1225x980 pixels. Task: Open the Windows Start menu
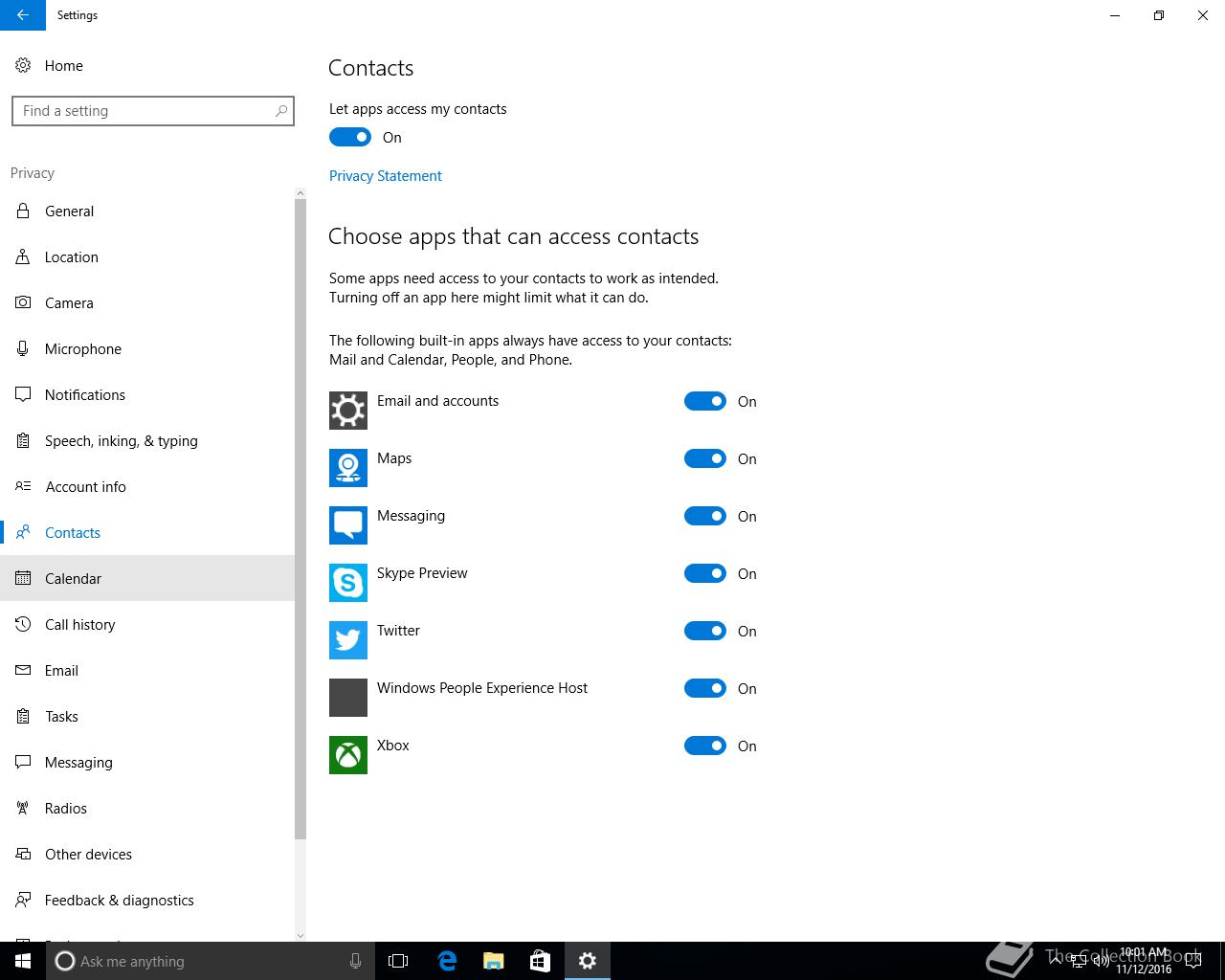(x=23, y=961)
